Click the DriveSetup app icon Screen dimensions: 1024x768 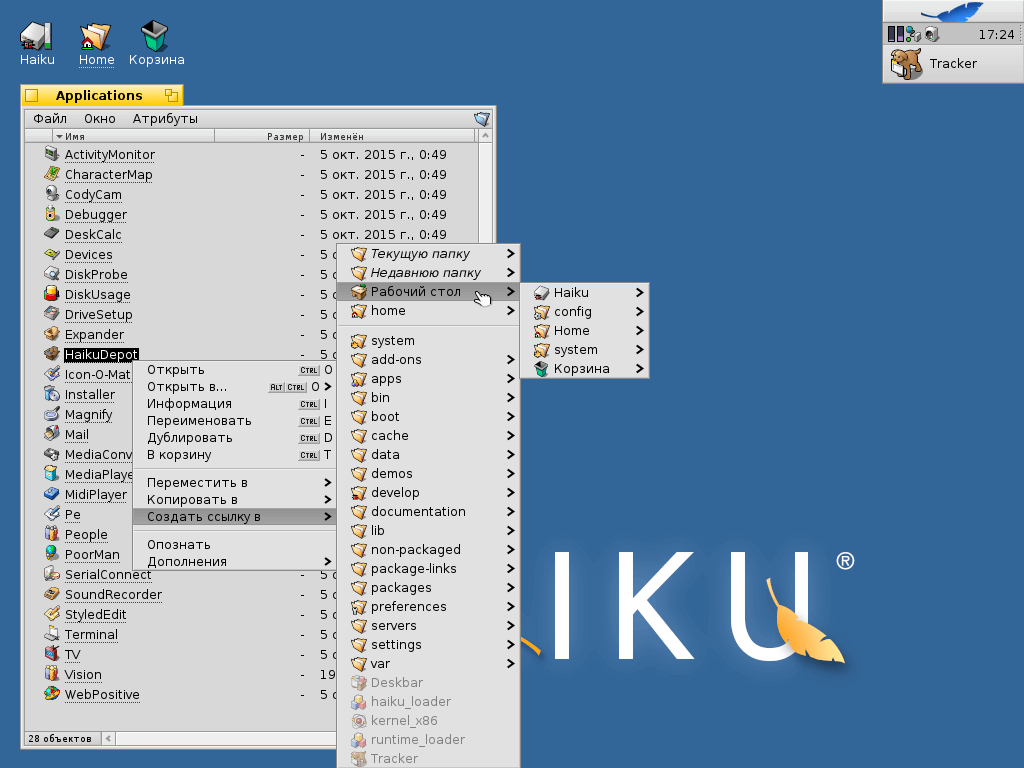(52, 314)
